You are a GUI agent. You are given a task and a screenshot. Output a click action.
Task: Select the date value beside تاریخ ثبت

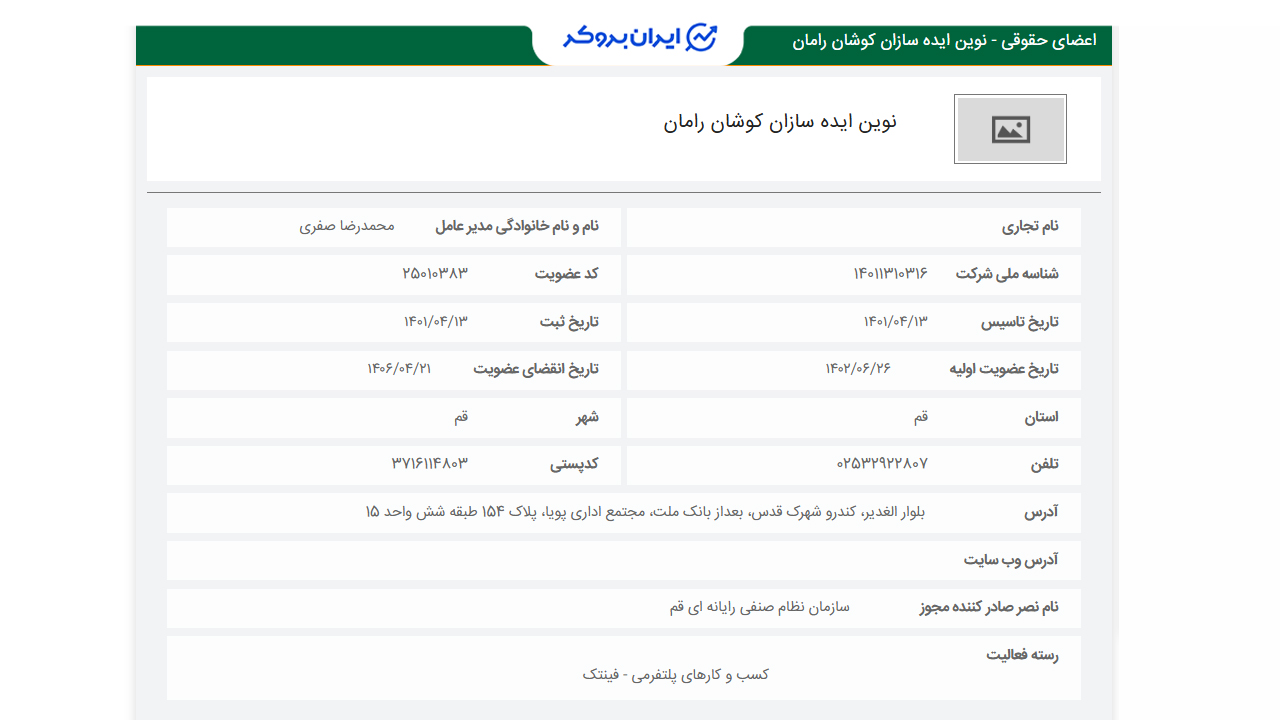pos(436,322)
